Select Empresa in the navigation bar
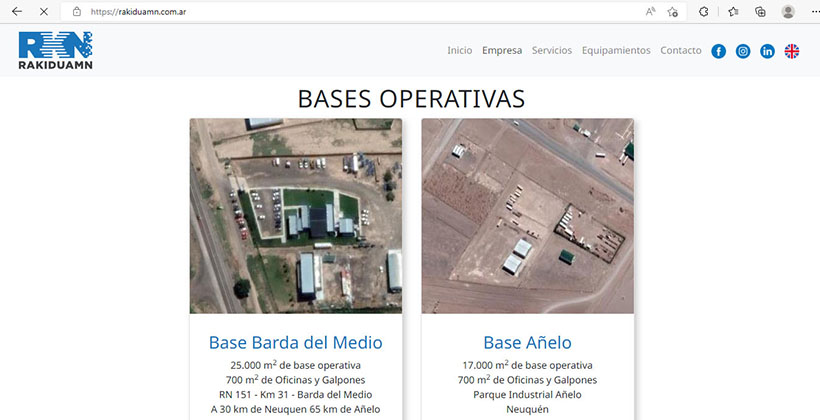The height and width of the screenshot is (420, 820). pyautogui.click(x=502, y=50)
